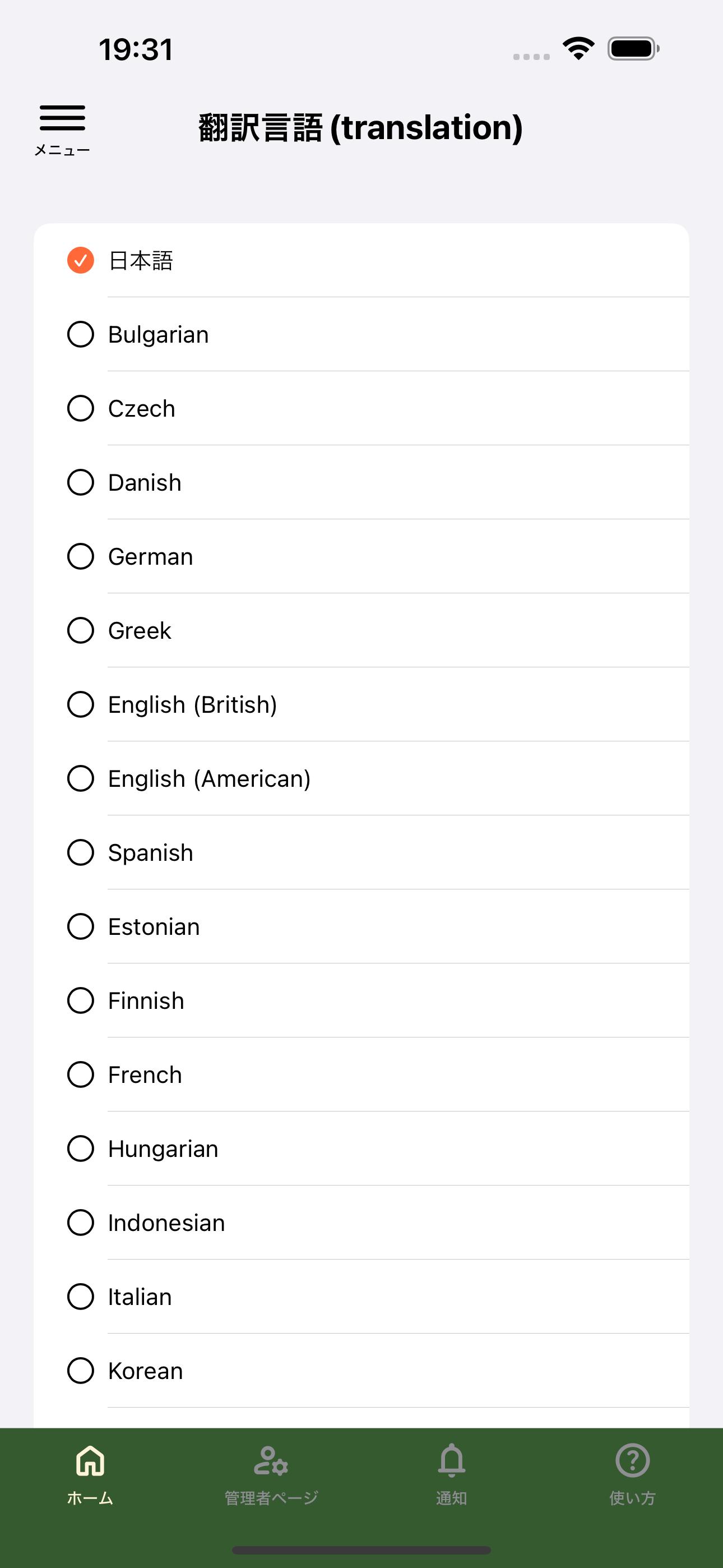Open the how-to-use question mark icon

tap(632, 1461)
